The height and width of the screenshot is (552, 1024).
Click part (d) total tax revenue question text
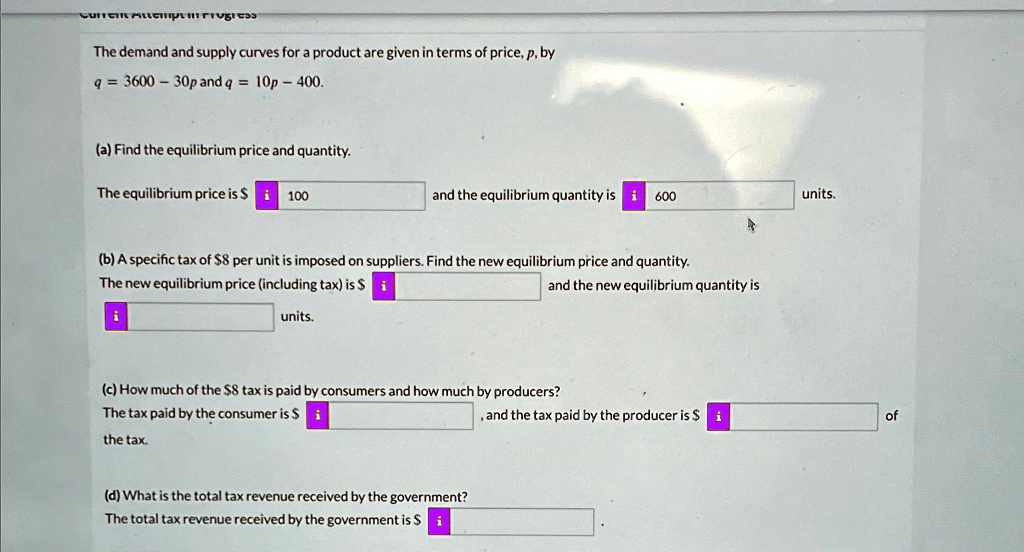(x=286, y=496)
